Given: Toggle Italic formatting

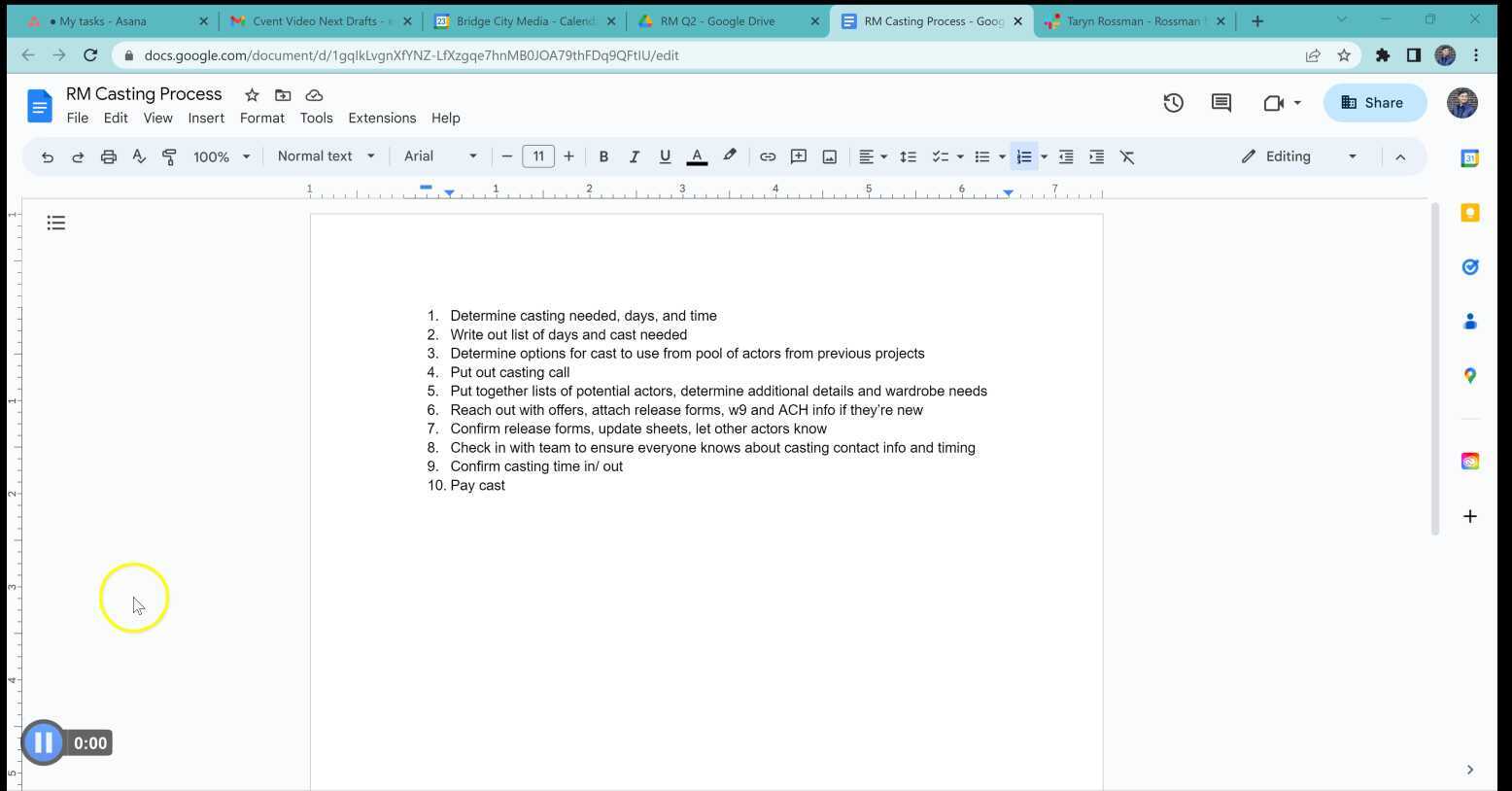Looking at the screenshot, I should [x=634, y=156].
